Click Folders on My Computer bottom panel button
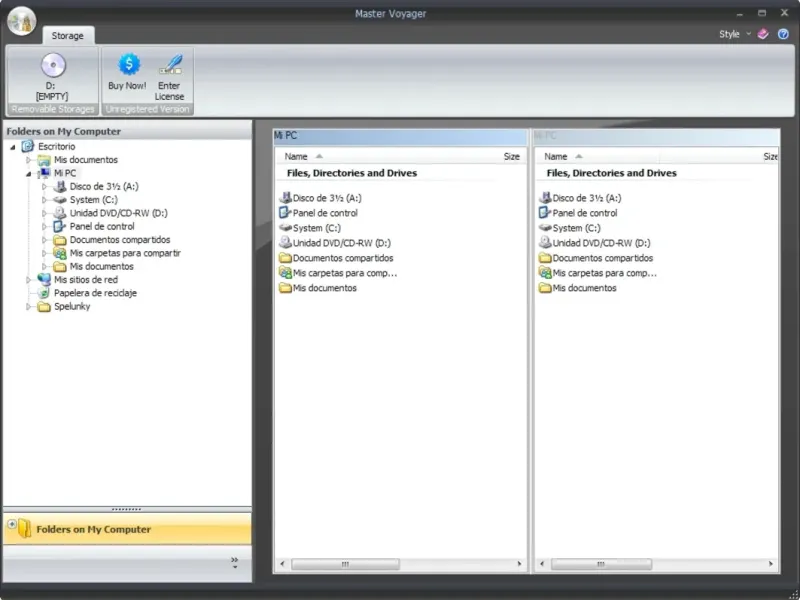This screenshot has height=600, width=800. tap(127, 530)
